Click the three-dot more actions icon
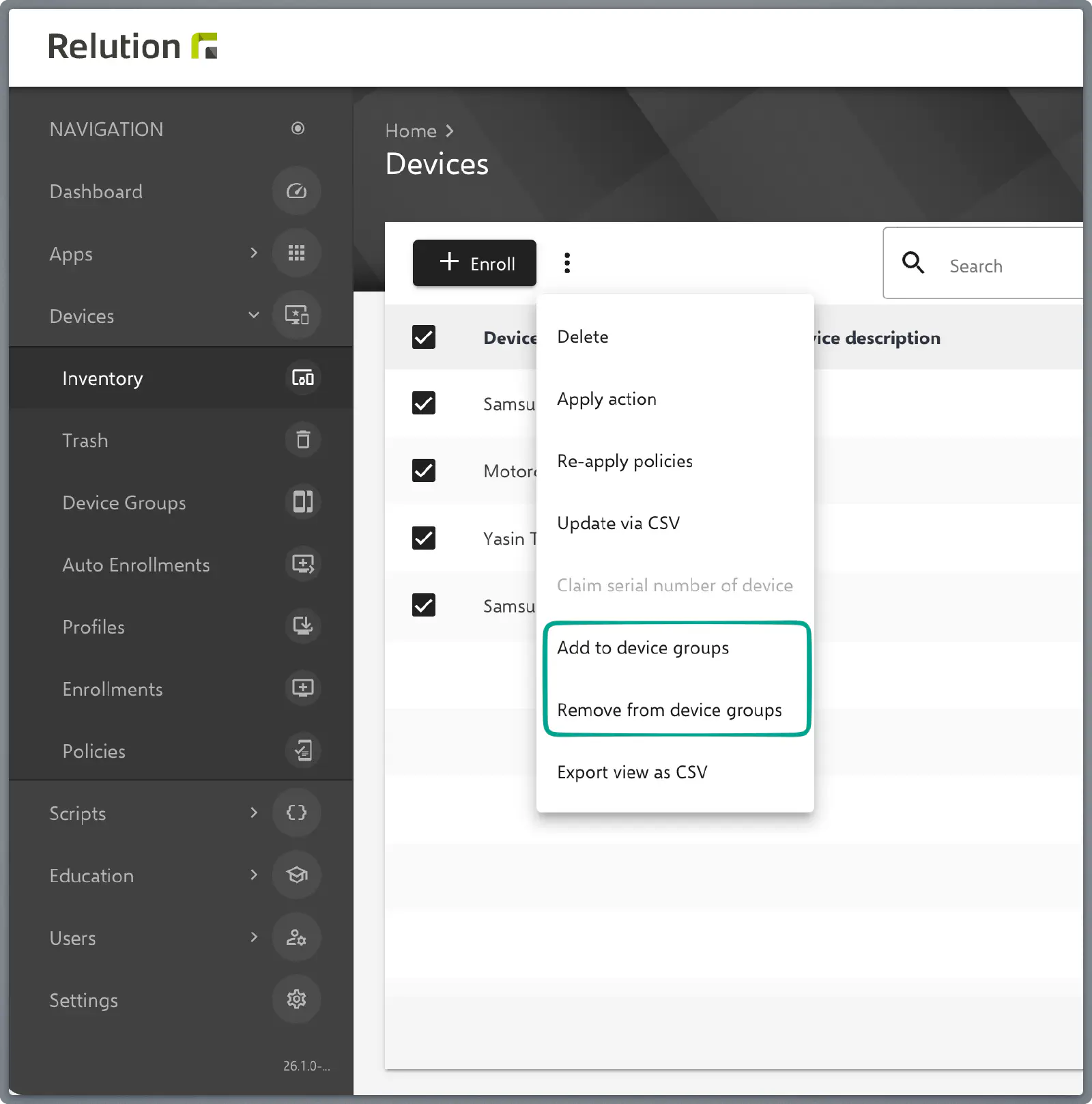 pos(567,263)
